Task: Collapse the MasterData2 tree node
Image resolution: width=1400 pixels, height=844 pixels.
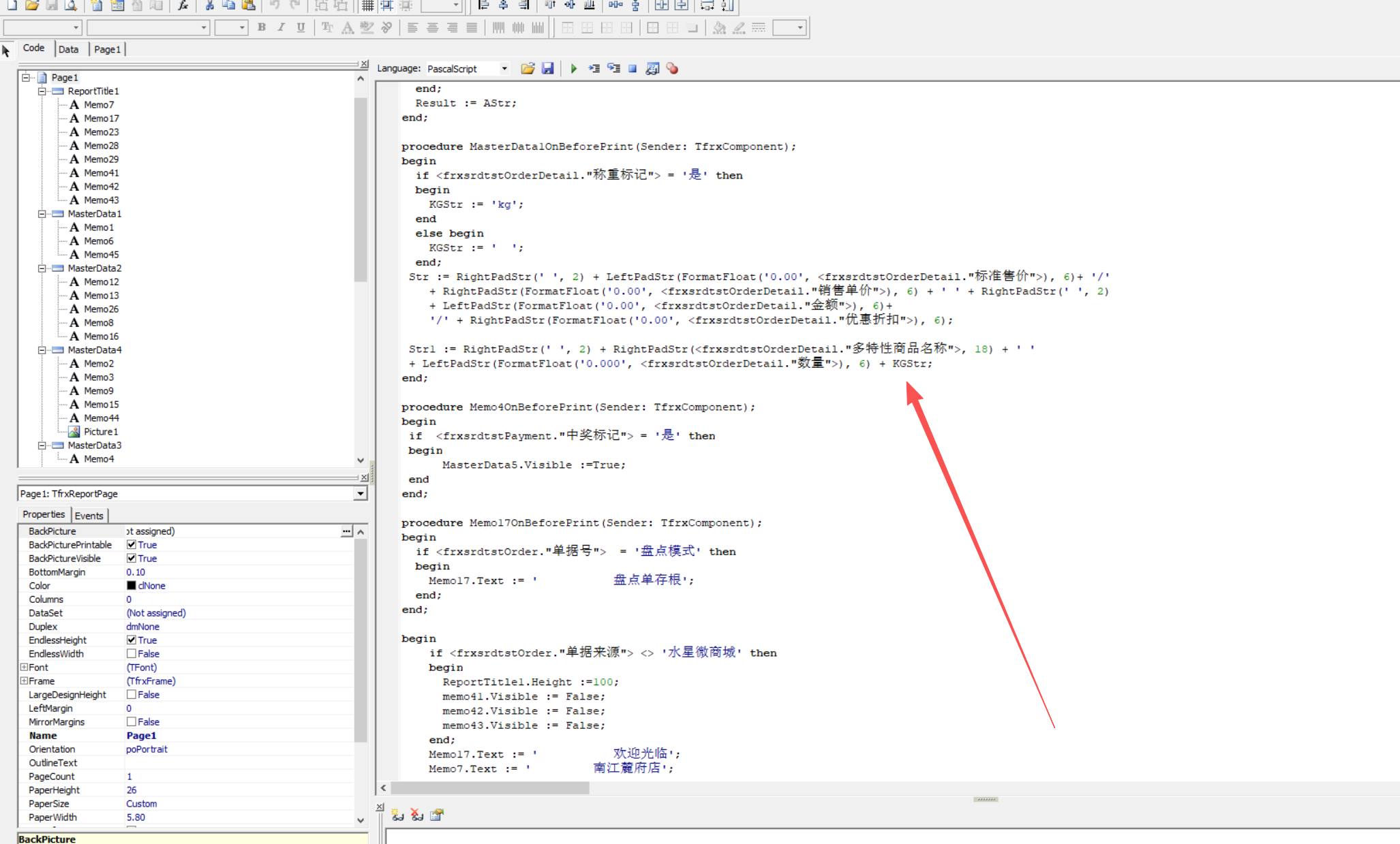Action: tap(42, 268)
